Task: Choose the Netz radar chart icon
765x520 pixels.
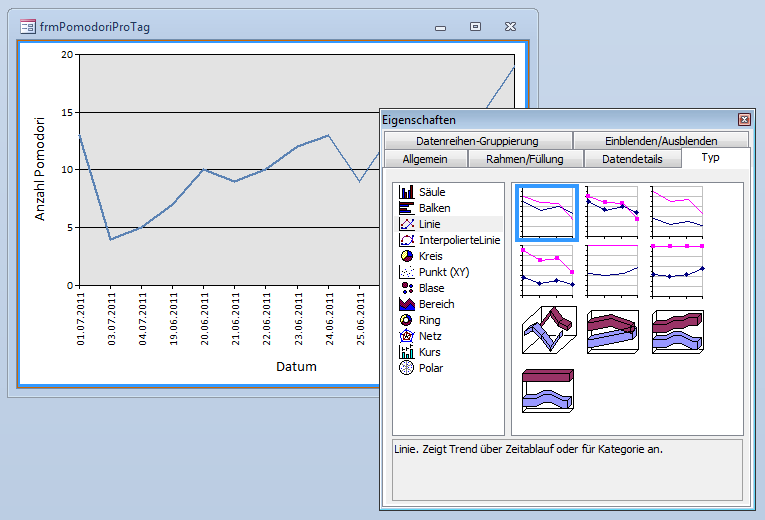Action: (406, 336)
